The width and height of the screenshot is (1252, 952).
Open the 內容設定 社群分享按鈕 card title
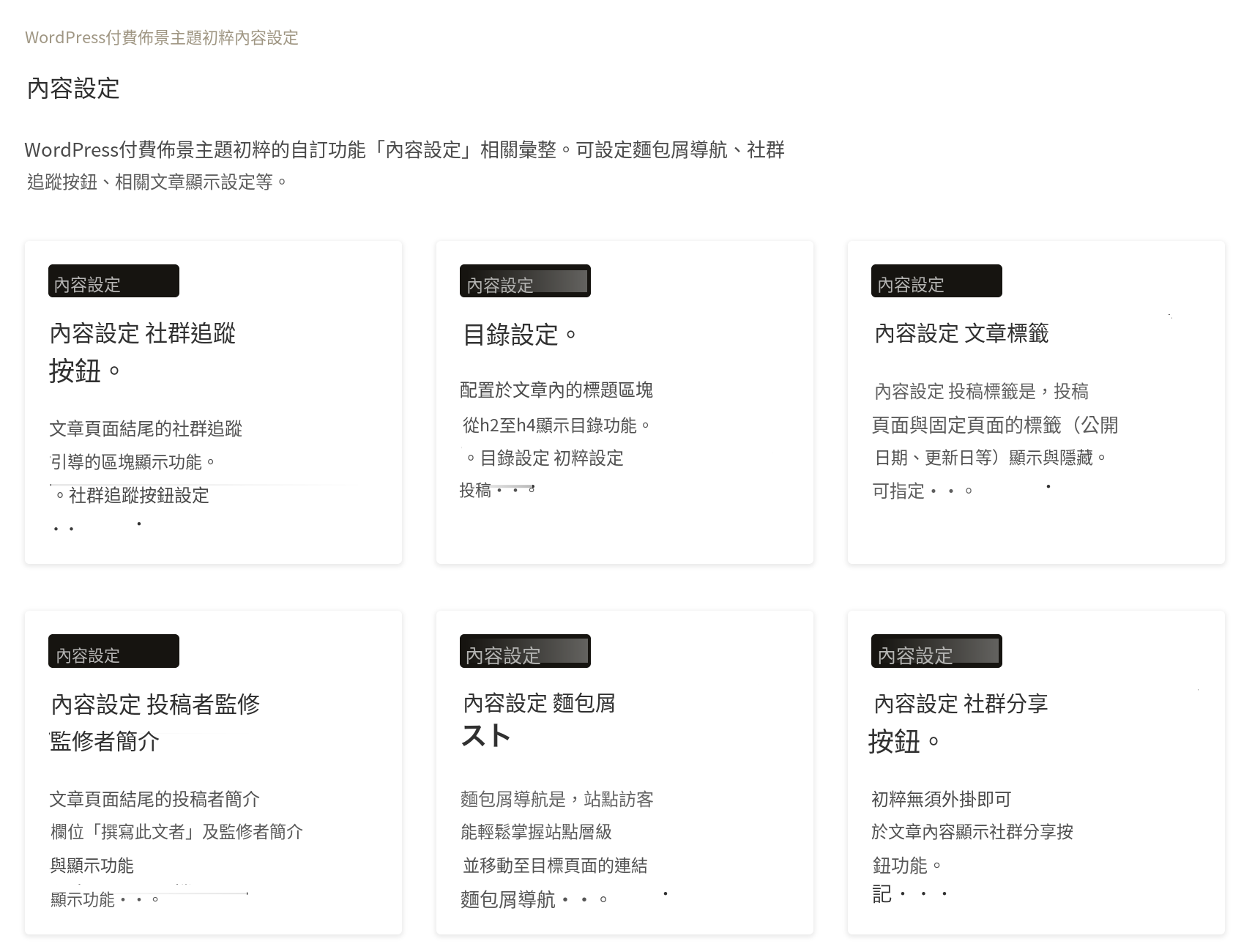click(958, 723)
